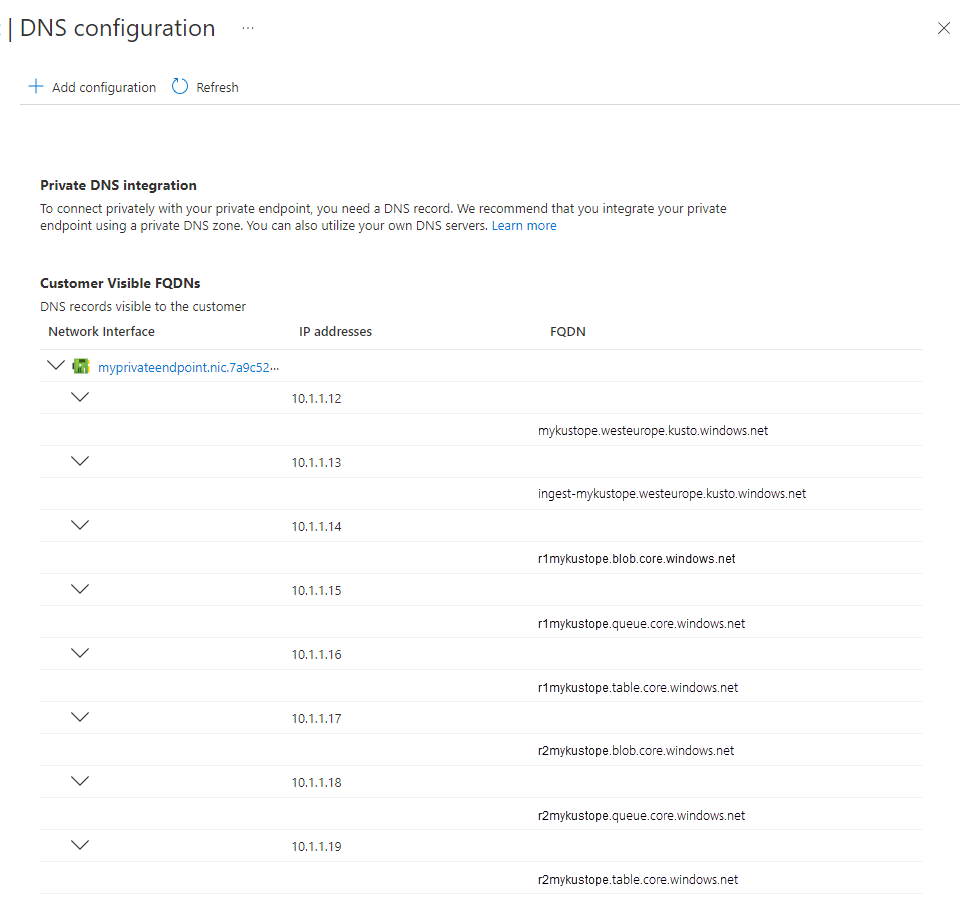Click the FQDN column header
Screen dimensions: 963x906
567,331
